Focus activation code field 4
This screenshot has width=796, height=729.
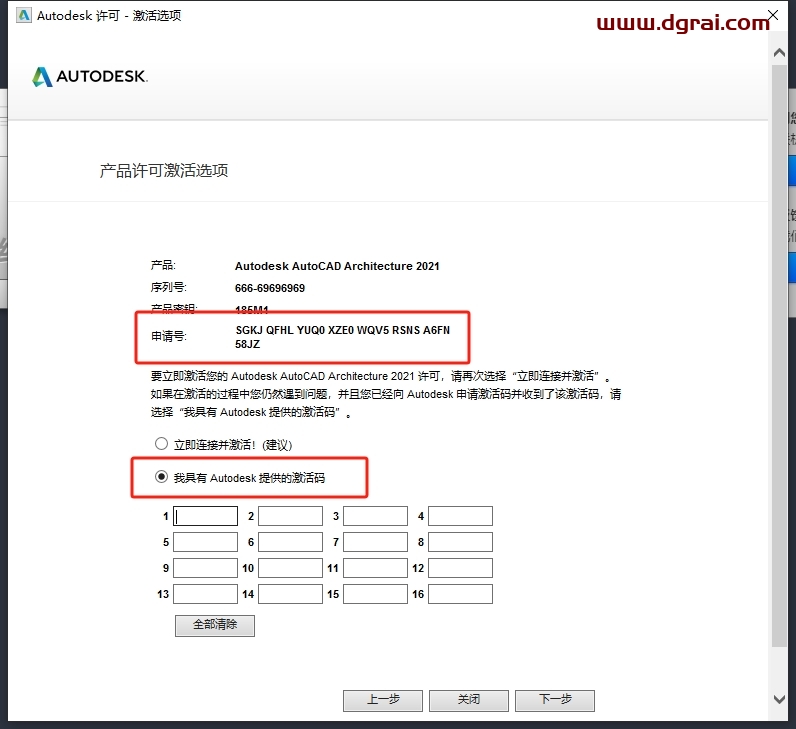click(x=460, y=516)
